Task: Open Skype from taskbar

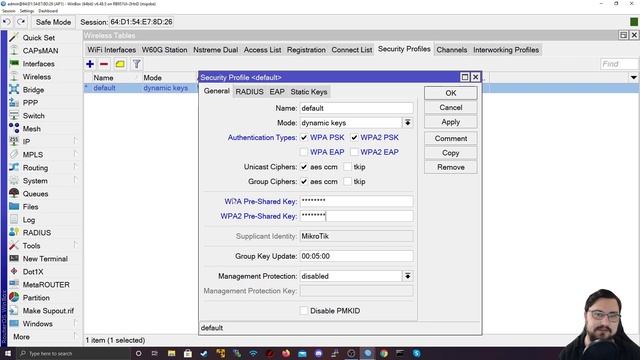Action: (x=416, y=353)
